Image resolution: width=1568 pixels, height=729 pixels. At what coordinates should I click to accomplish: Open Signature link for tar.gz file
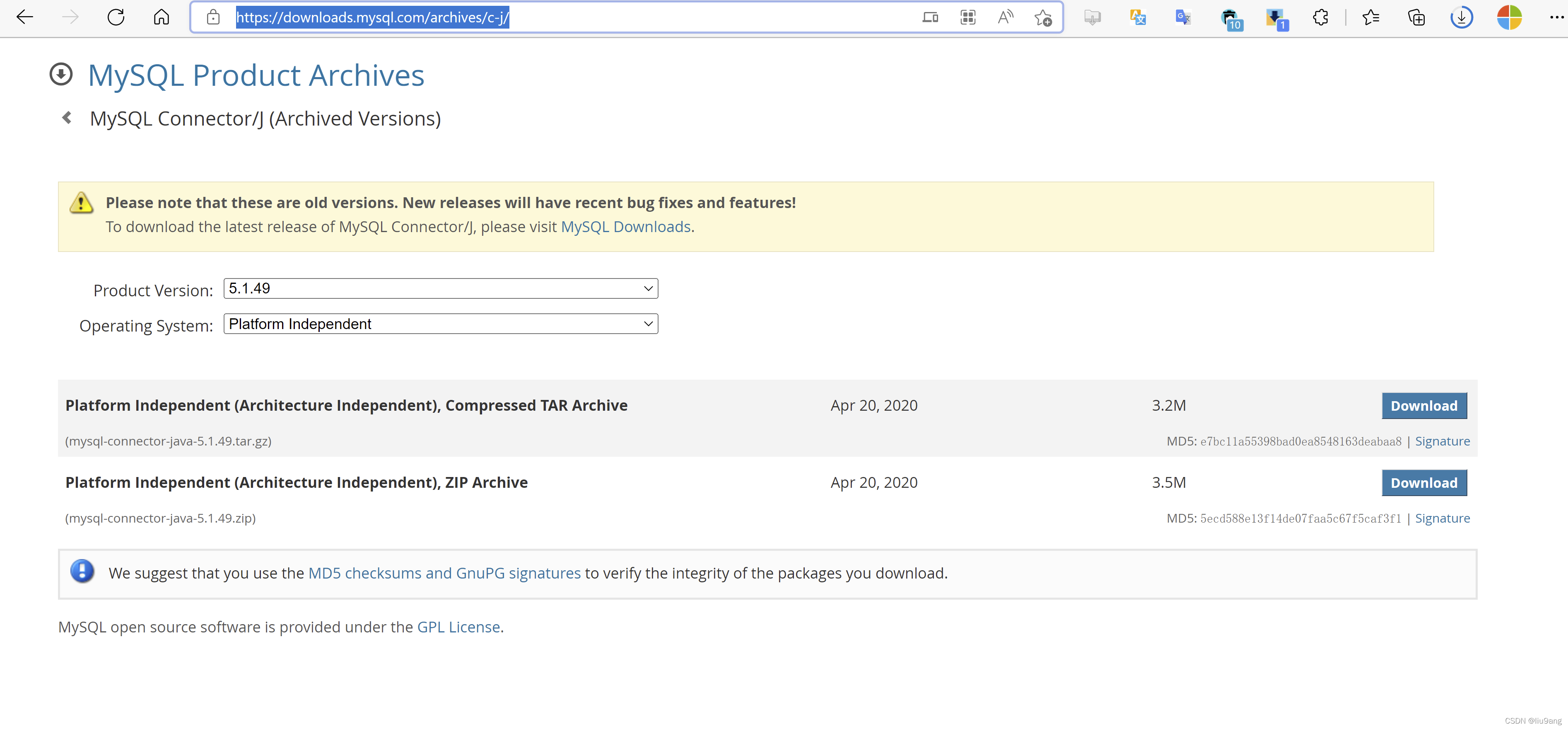click(x=1442, y=441)
